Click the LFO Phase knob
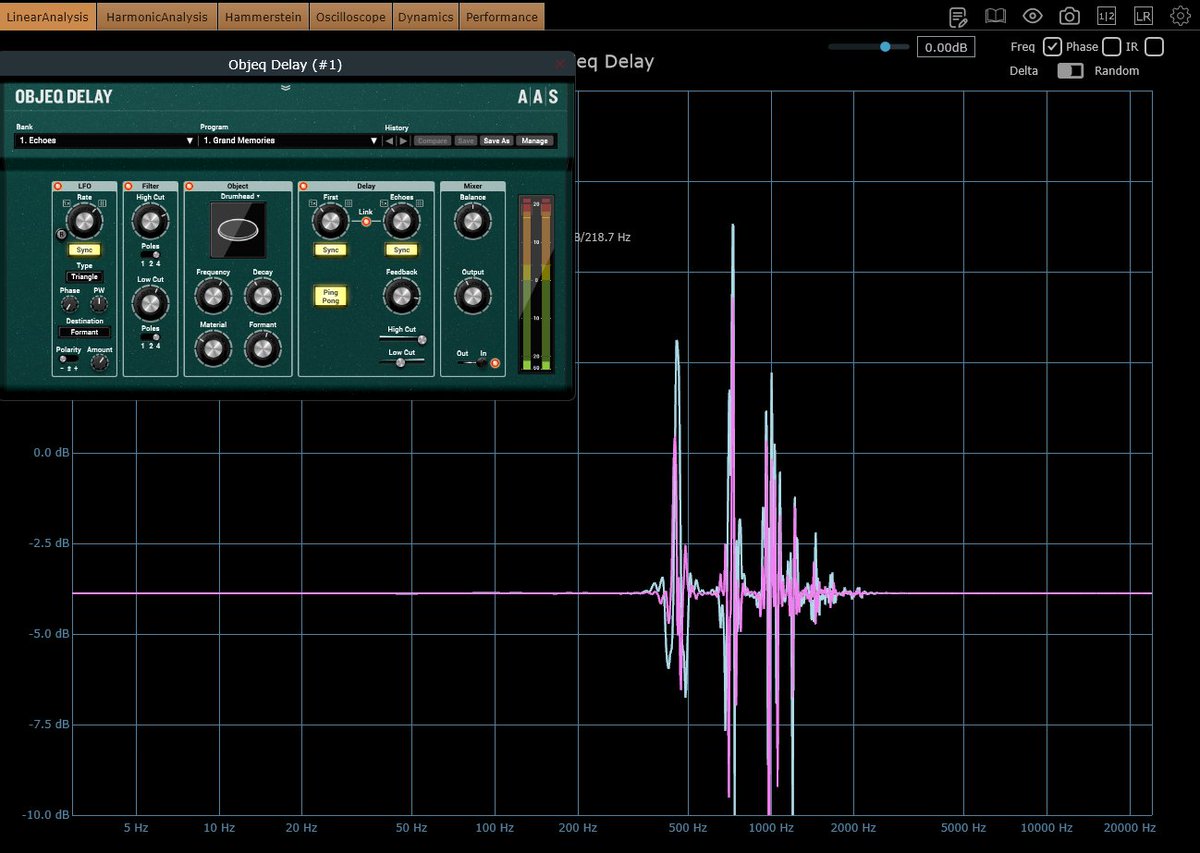Image resolution: width=1200 pixels, height=853 pixels. (69, 304)
